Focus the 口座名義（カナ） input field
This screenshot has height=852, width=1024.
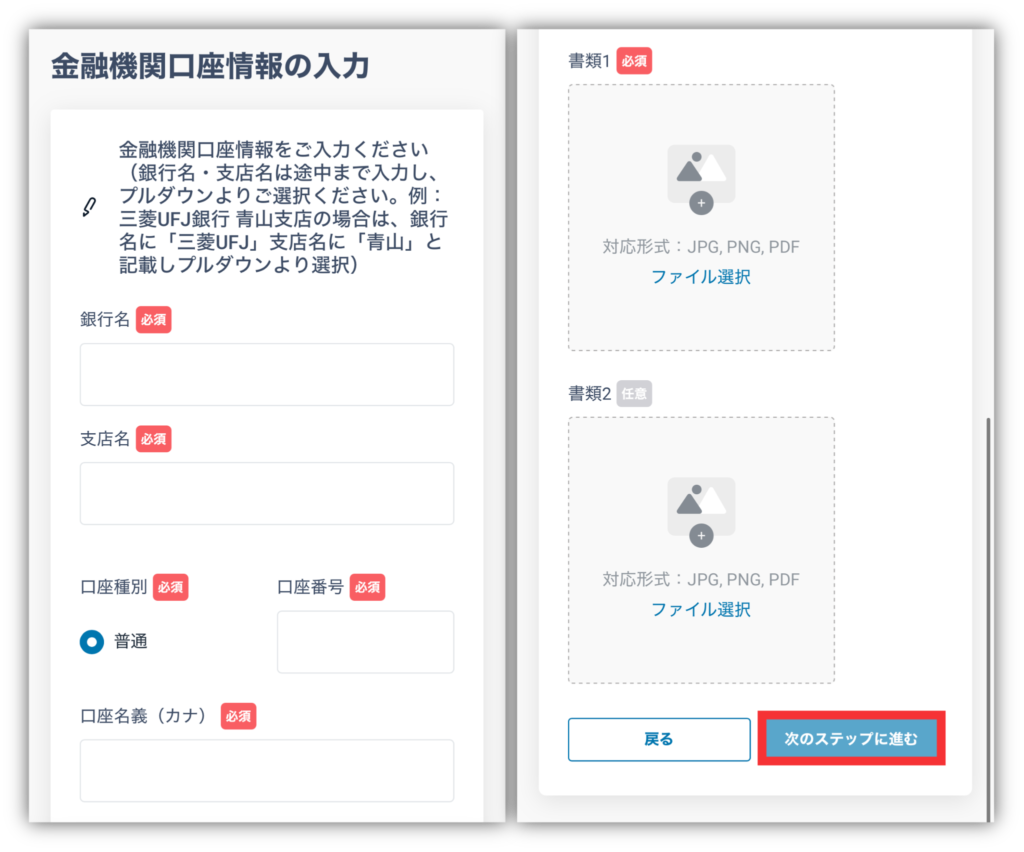click(267, 770)
